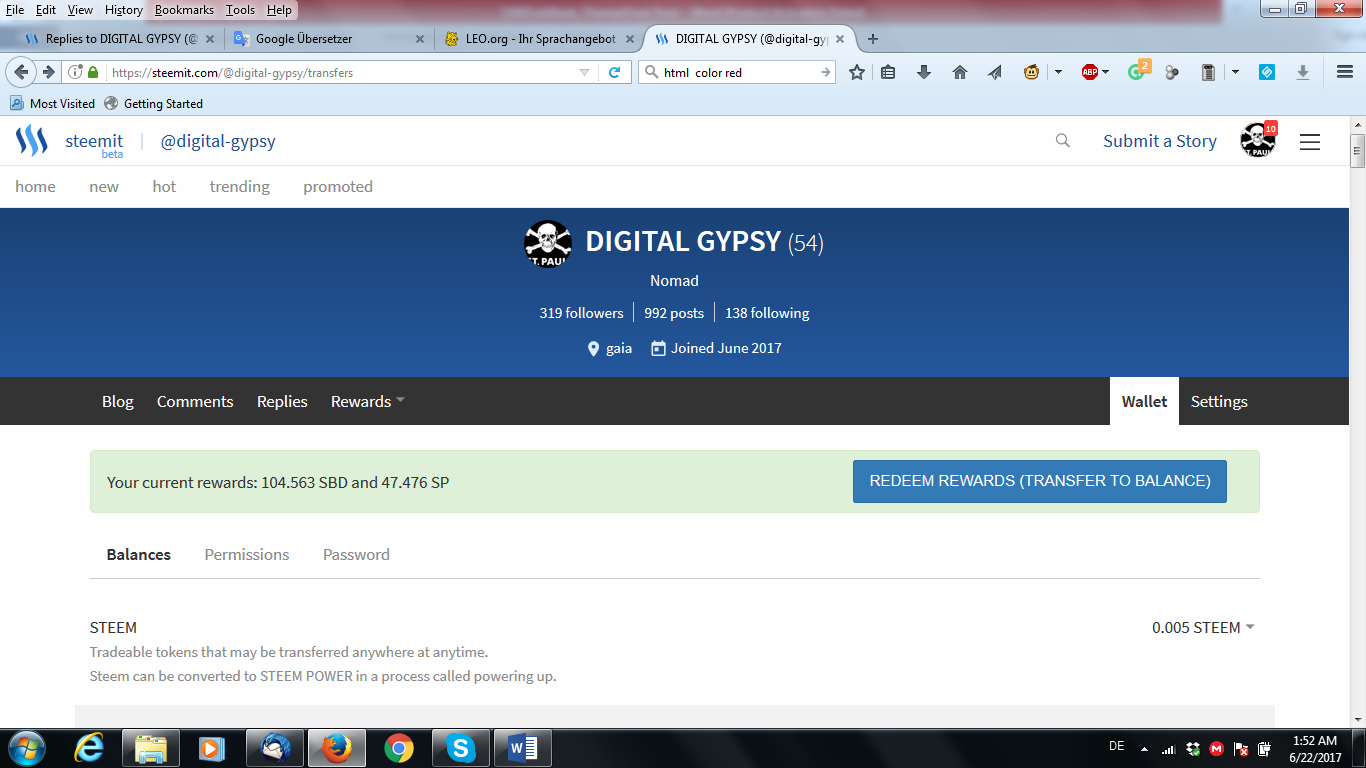
Task: Click the grey spheres extension icon
Action: (x=1172, y=72)
